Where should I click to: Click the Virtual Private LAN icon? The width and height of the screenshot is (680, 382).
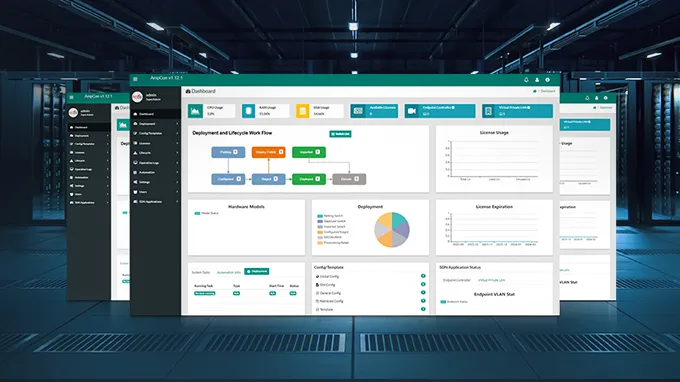pyautogui.click(x=488, y=111)
